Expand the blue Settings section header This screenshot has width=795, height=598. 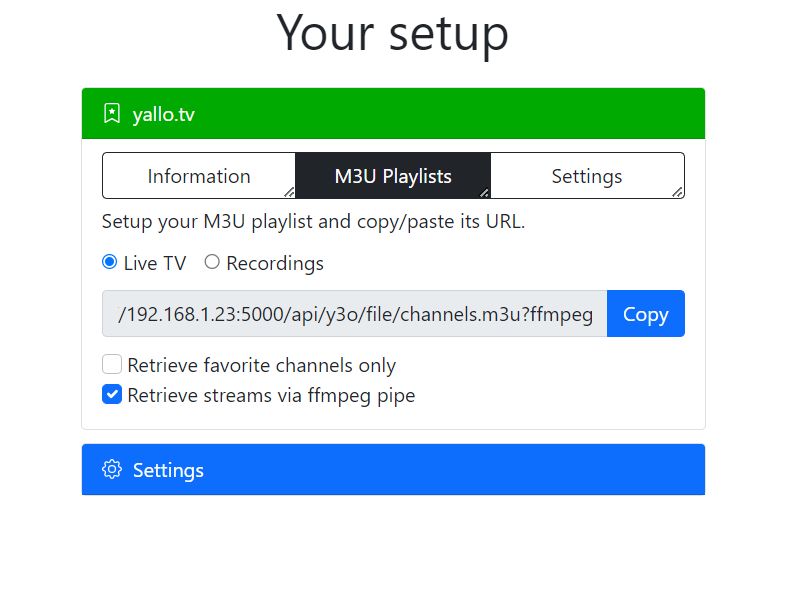tap(393, 470)
